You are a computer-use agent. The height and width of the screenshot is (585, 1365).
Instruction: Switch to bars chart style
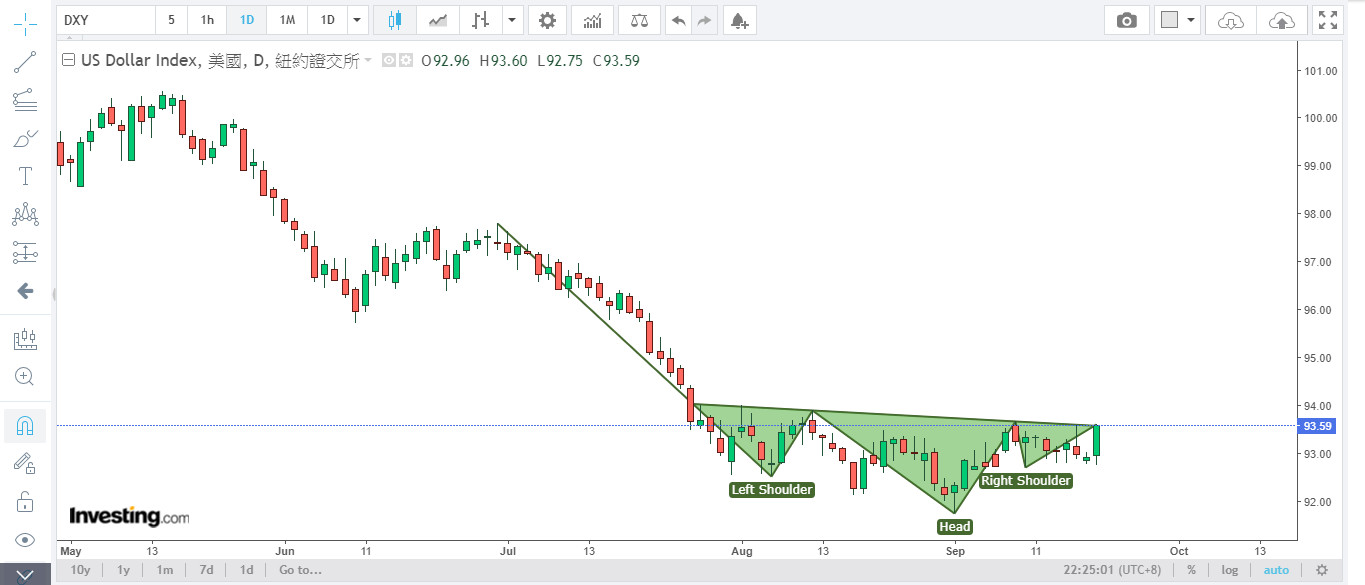[x=481, y=20]
